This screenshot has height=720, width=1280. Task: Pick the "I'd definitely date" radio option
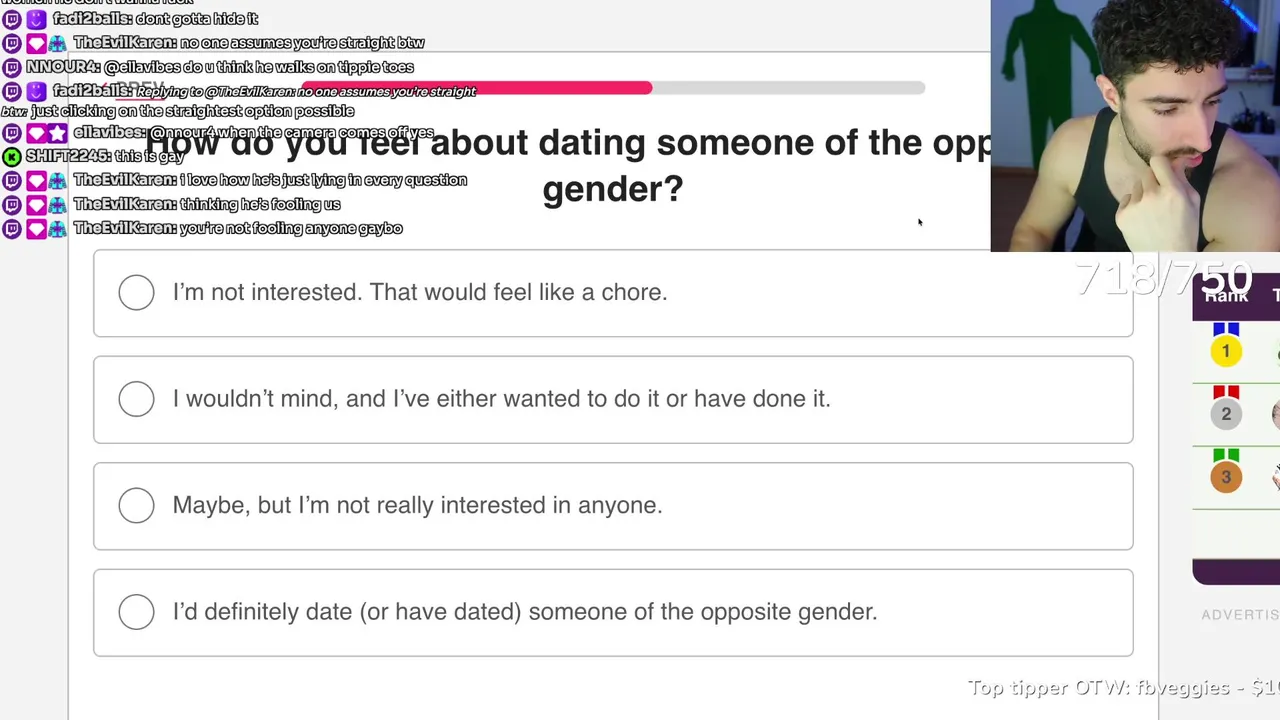136,612
